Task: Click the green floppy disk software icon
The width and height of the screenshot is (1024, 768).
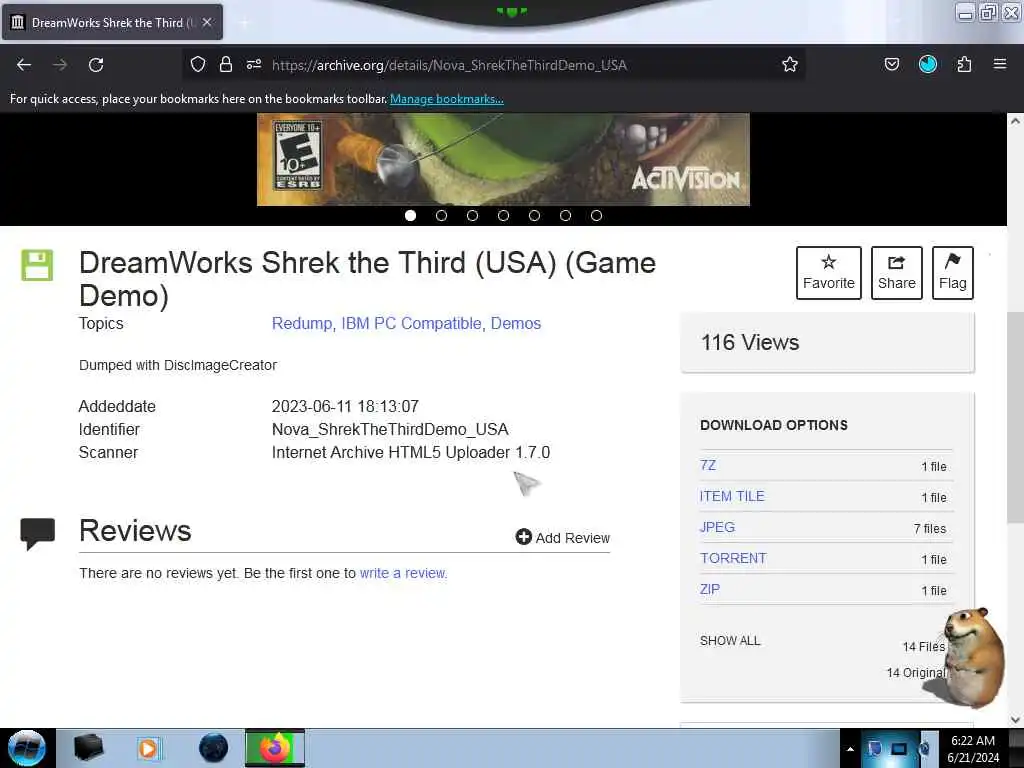Action: point(37,265)
